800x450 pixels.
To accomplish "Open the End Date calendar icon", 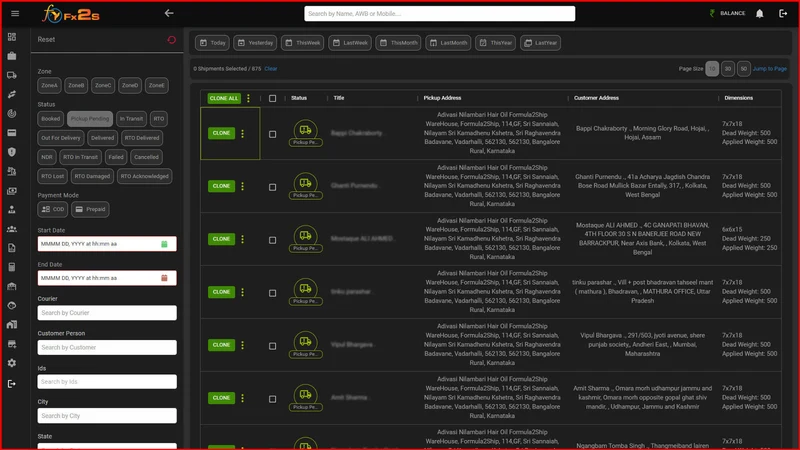I will (x=164, y=278).
